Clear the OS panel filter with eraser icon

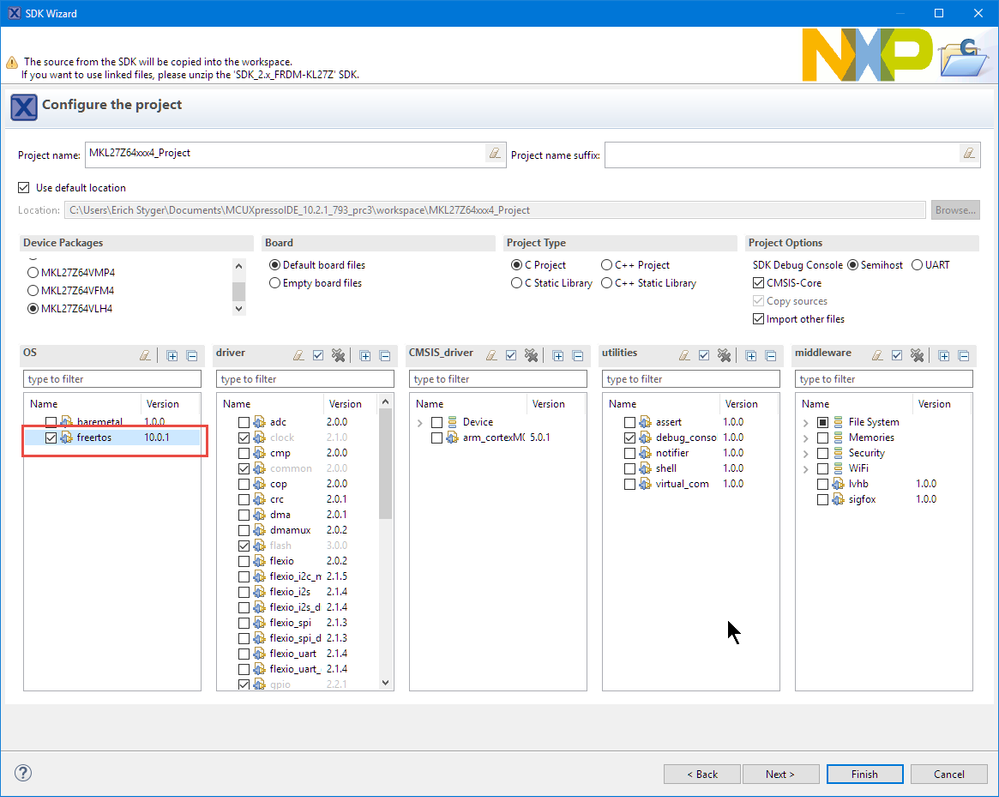[x=145, y=355]
